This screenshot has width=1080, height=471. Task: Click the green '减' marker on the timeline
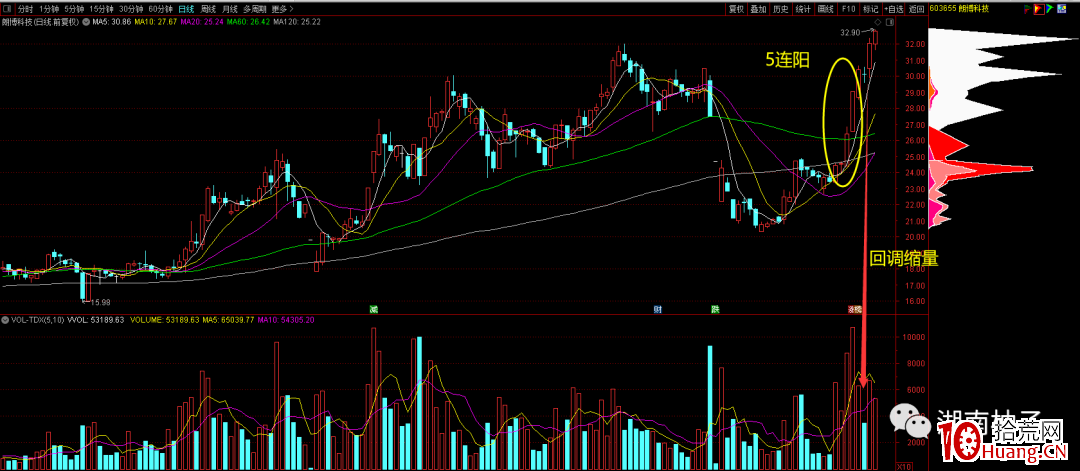pyautogui.click(x=373, y=309)
